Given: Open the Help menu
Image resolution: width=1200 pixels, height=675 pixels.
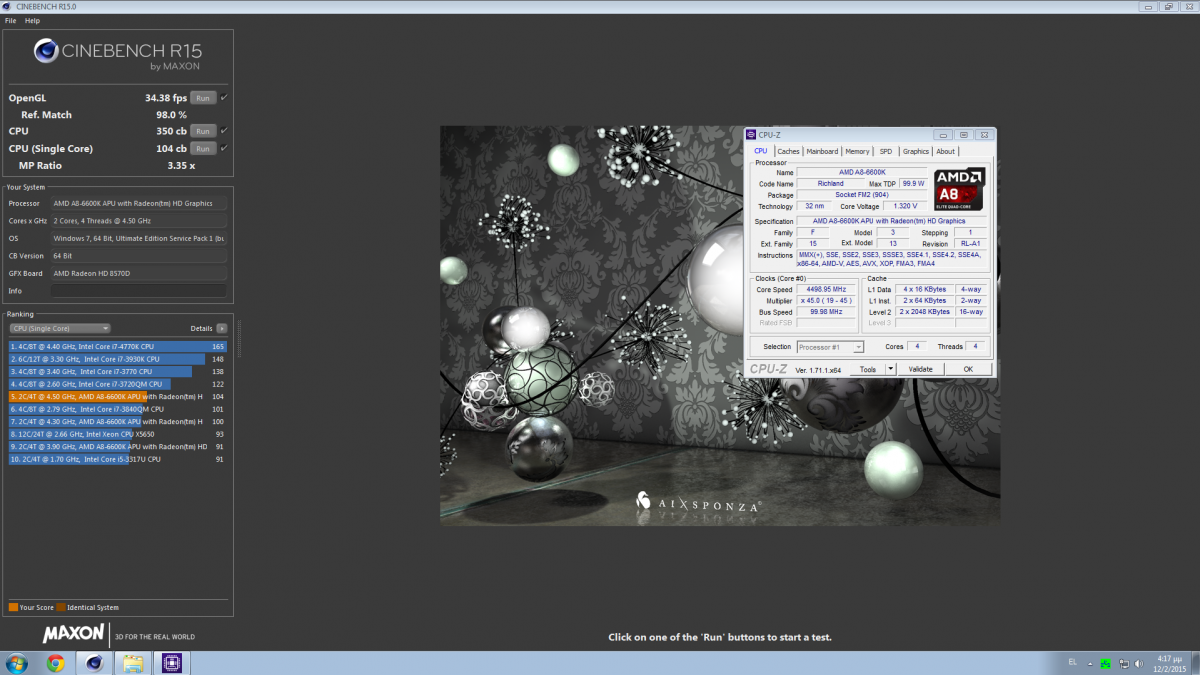Looking at the screenshot, I should click(x=33, y=21).
